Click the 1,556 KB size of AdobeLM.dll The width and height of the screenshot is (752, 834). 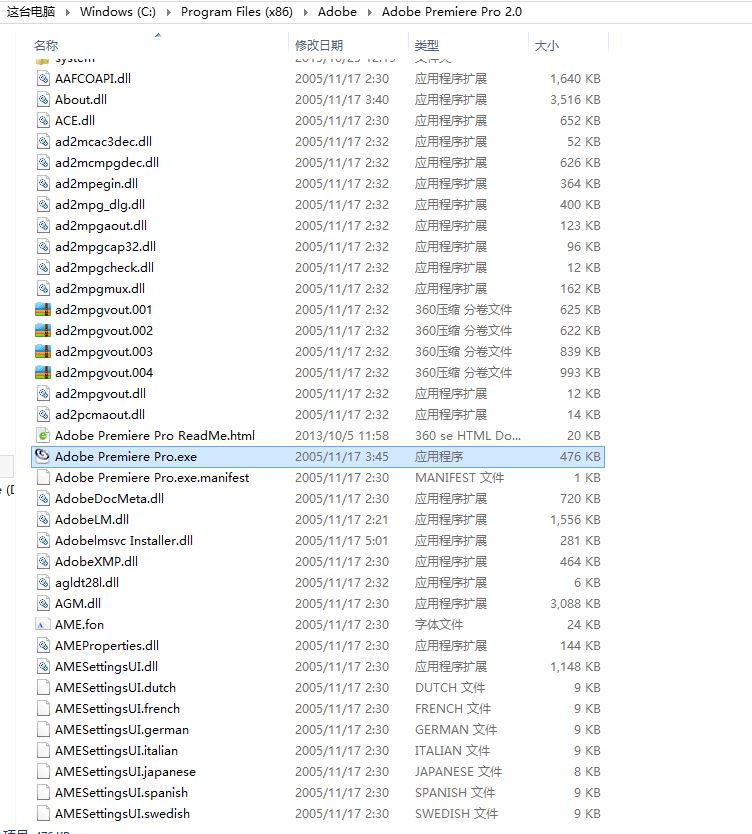[x=575, y=520]
